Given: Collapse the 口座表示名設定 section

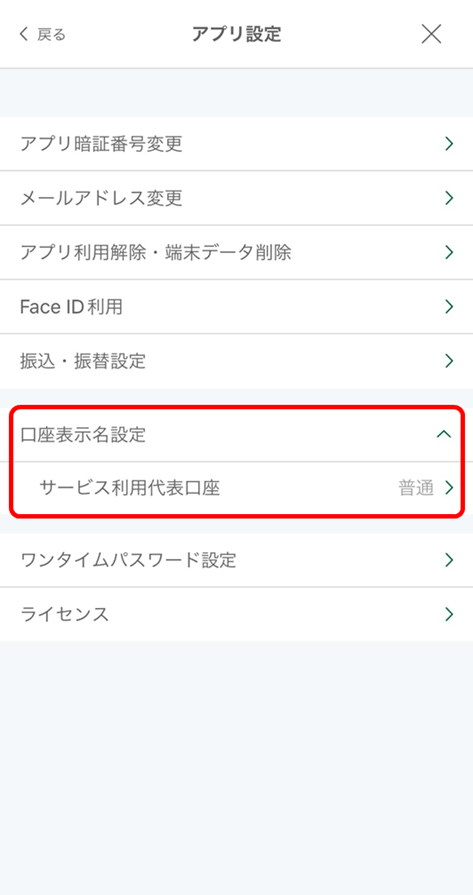Looking at the screenshot, I should pos(236,435).
